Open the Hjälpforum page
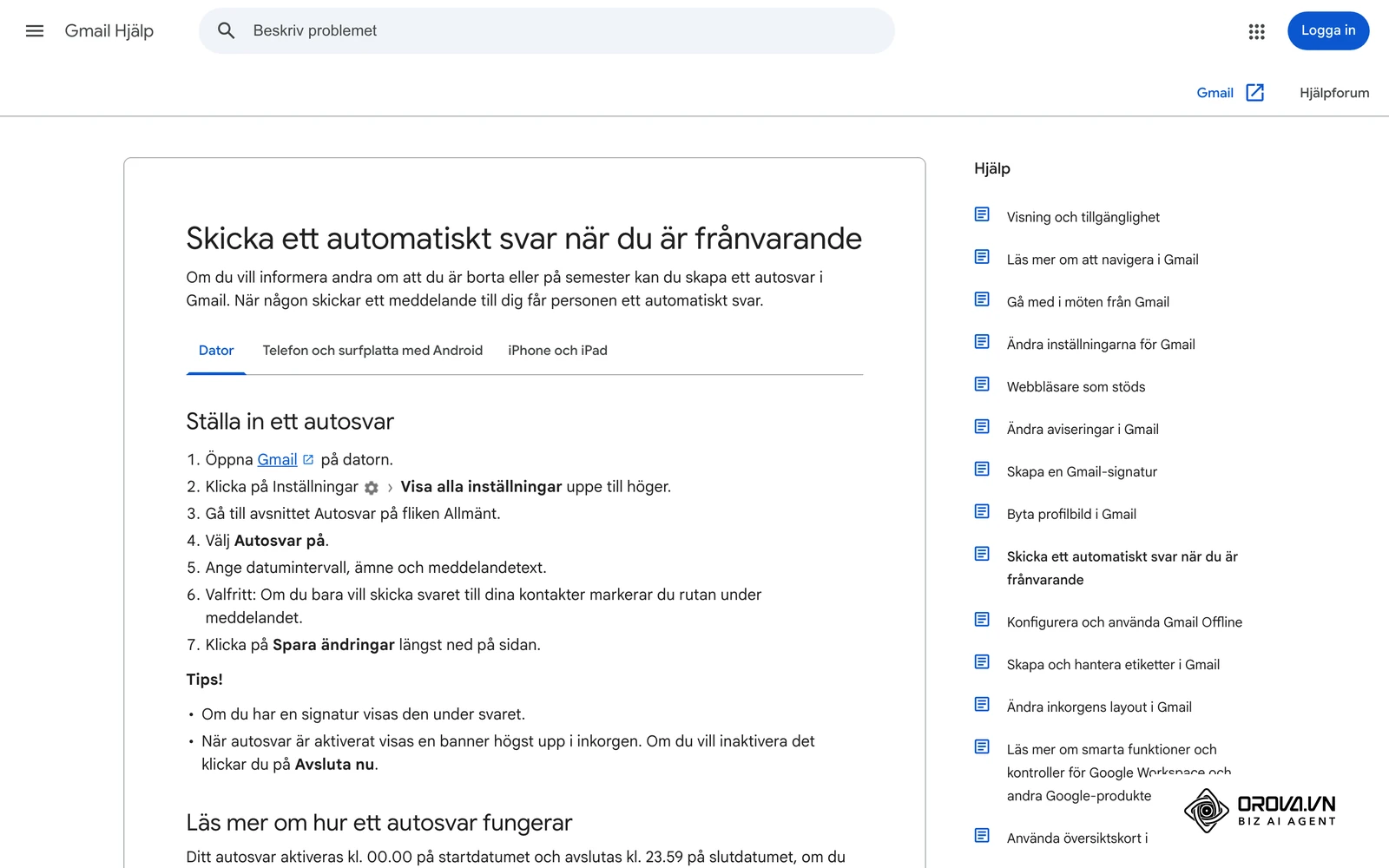Image resolution: width=1389 pixels, height=868 pixels. point(1334,93)
